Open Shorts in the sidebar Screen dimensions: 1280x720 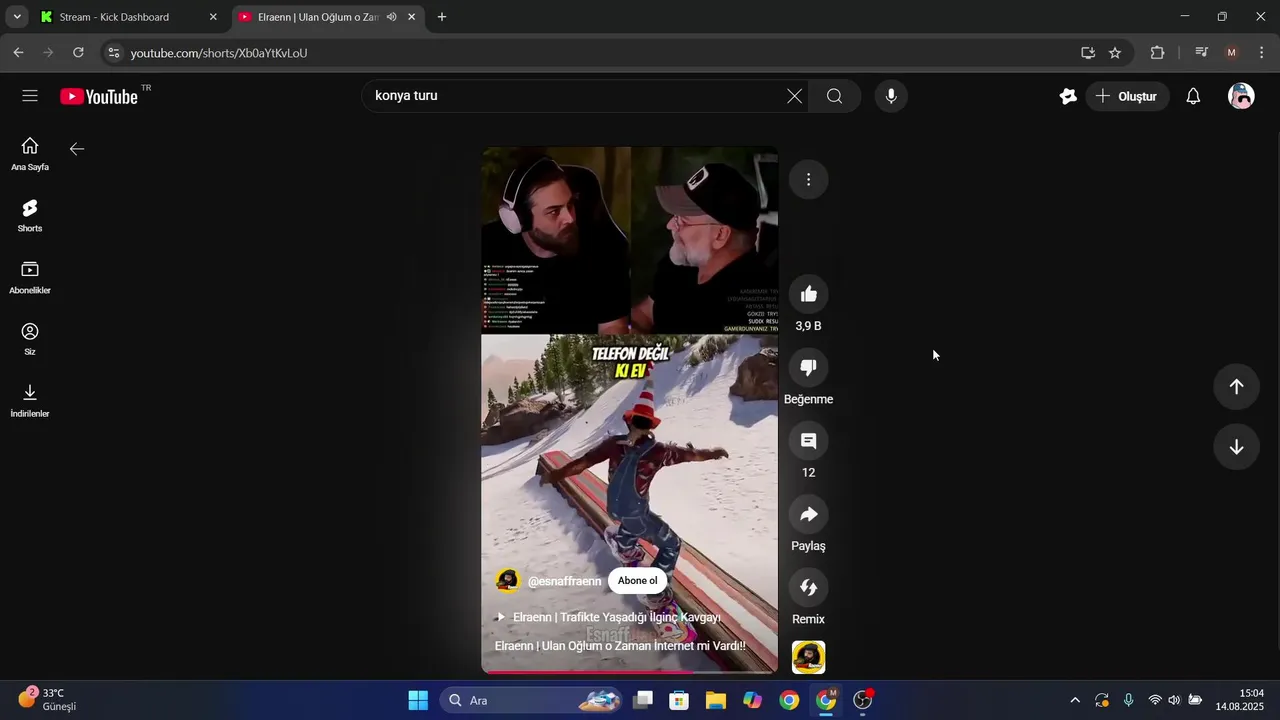point(30,215)
